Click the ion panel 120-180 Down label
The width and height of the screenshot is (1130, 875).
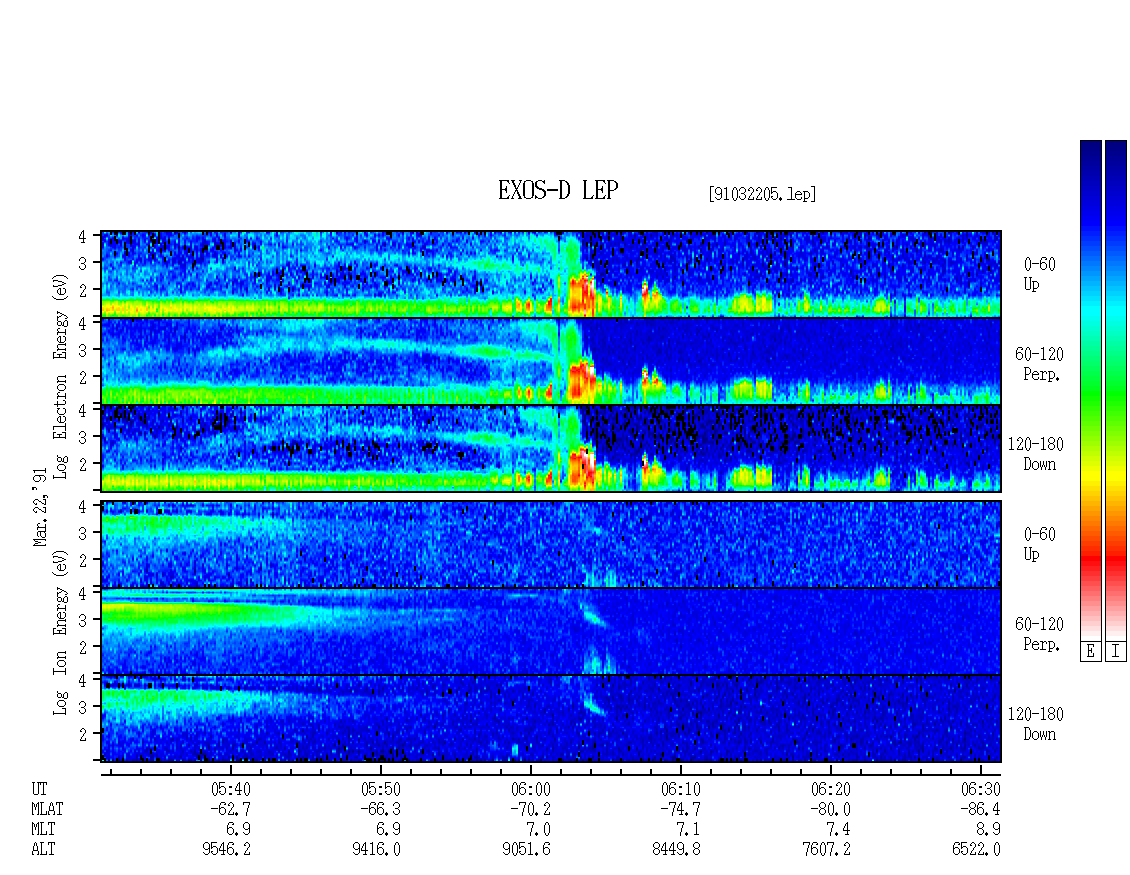[1036, 724]
